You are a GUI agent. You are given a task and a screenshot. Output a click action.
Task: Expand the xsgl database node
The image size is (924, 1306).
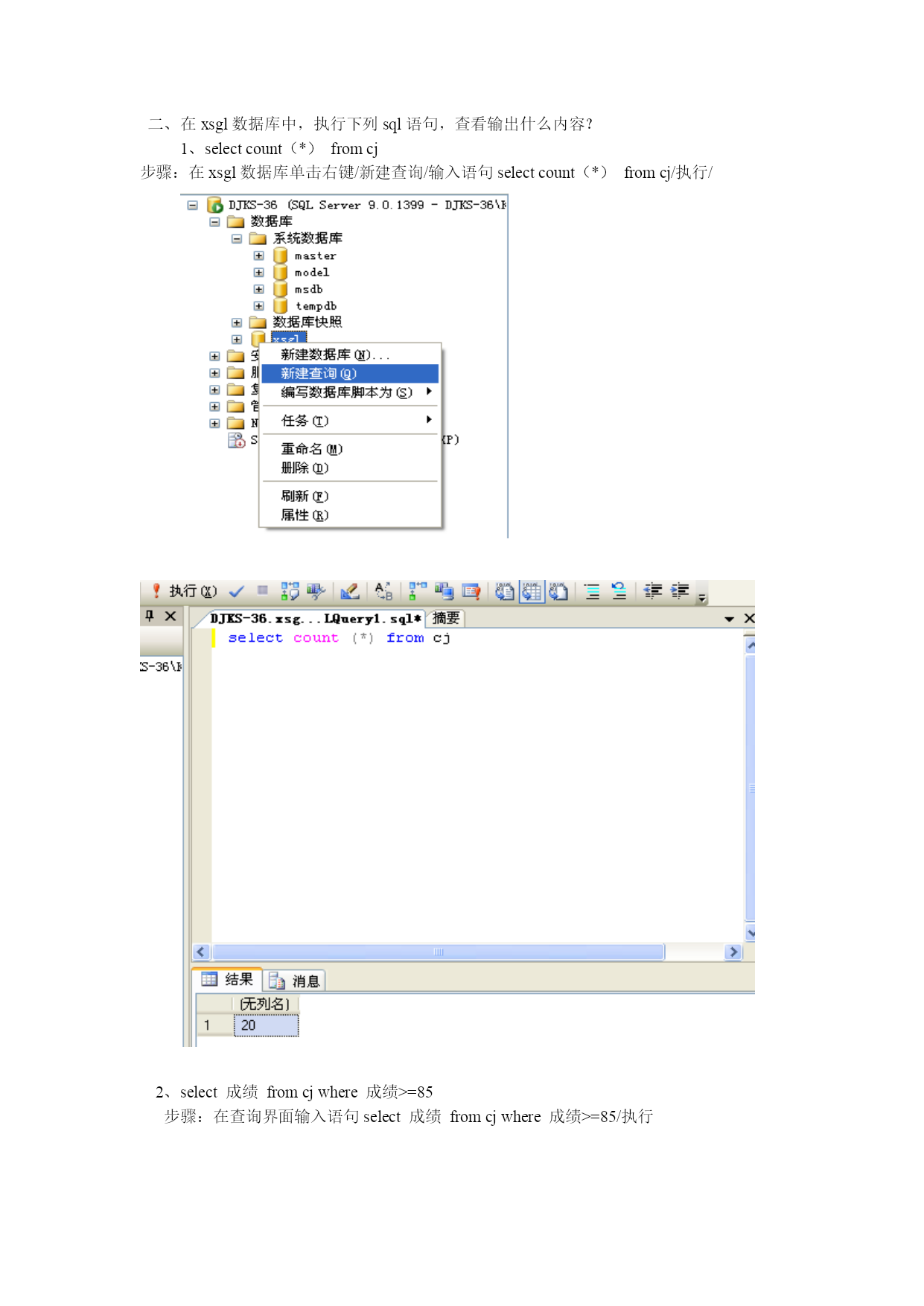point(236,340)
